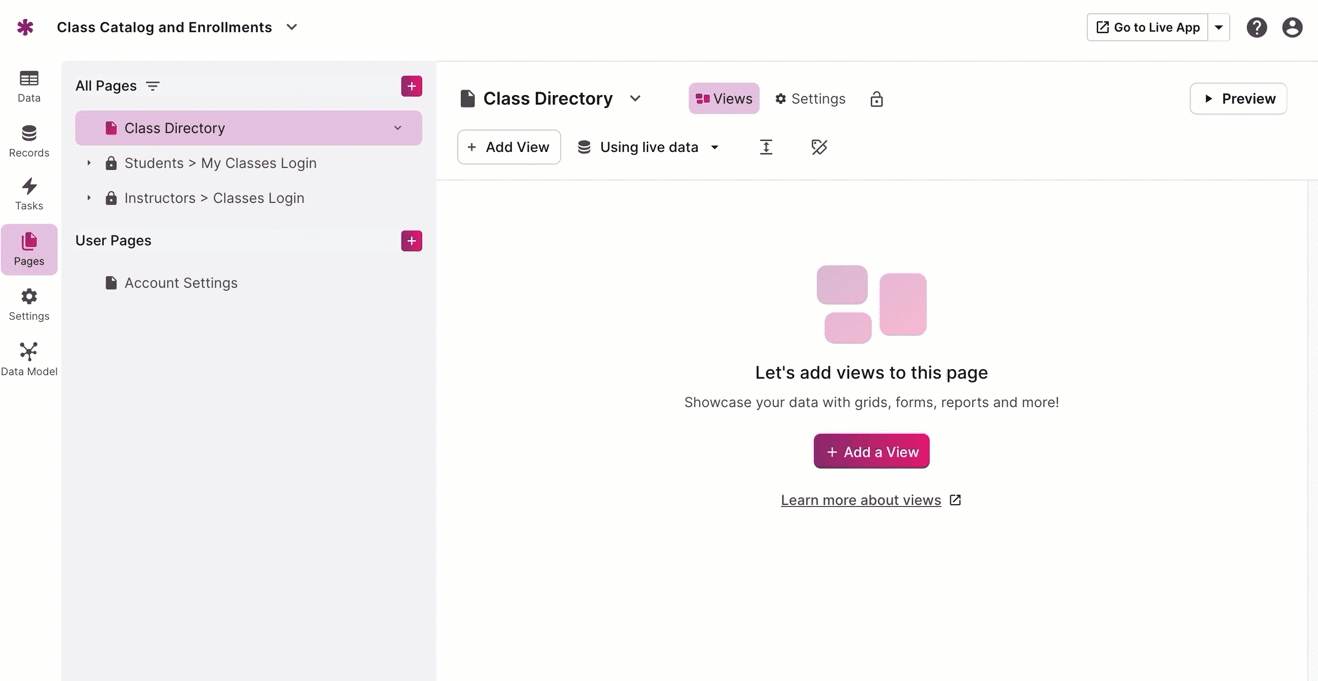Expand the Instructors > Classes Login page
The image size is (1318, 681).
coord(89,198)
